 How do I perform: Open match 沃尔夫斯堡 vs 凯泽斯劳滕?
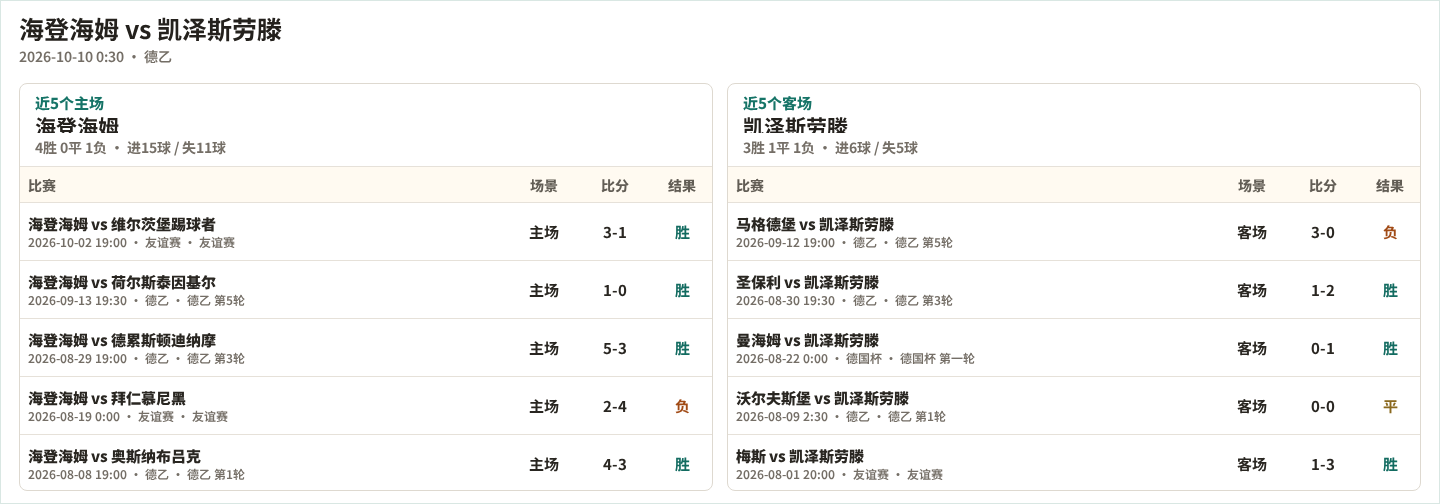click(x=822, y=398)
